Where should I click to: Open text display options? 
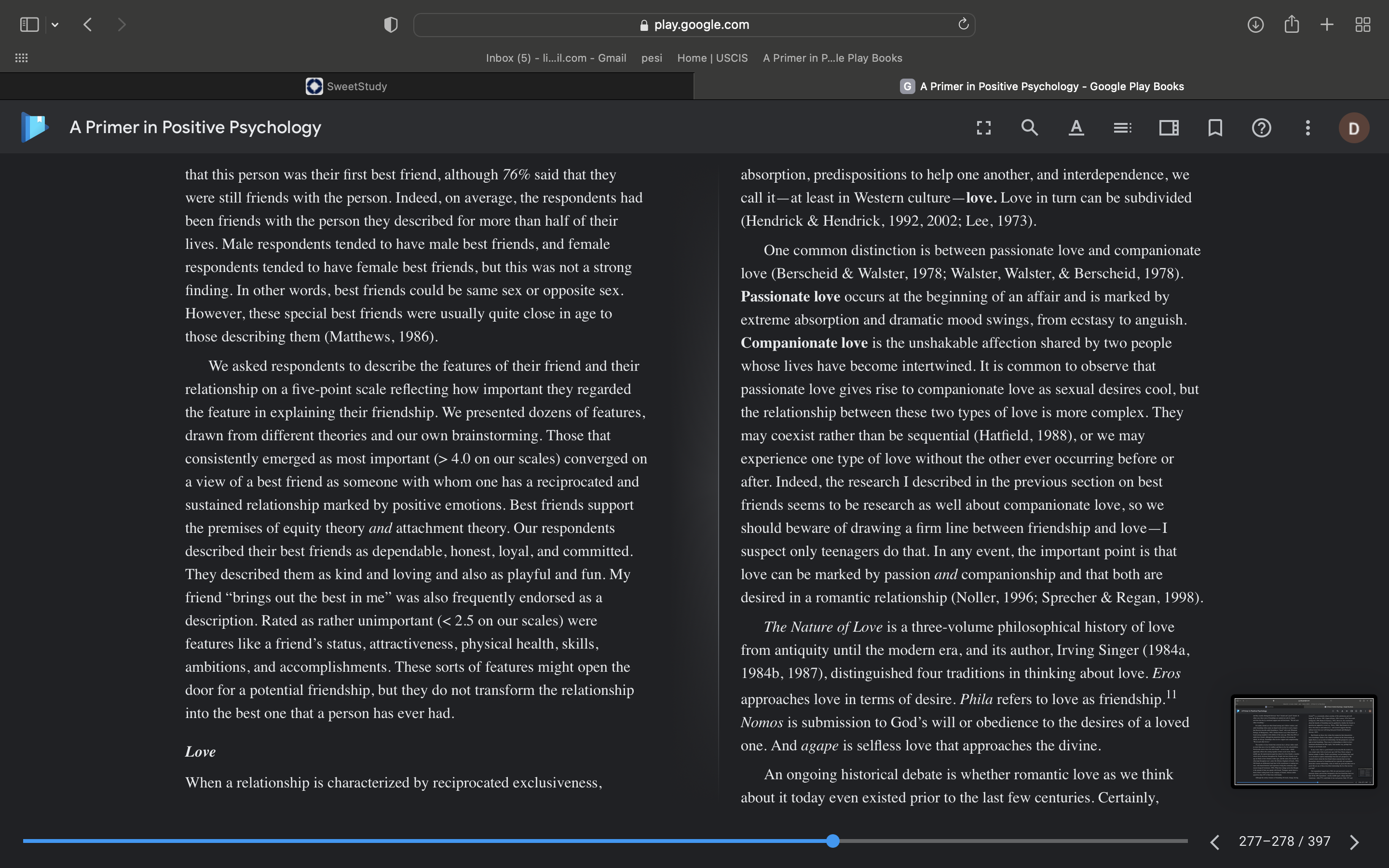tap(1076, 127)
